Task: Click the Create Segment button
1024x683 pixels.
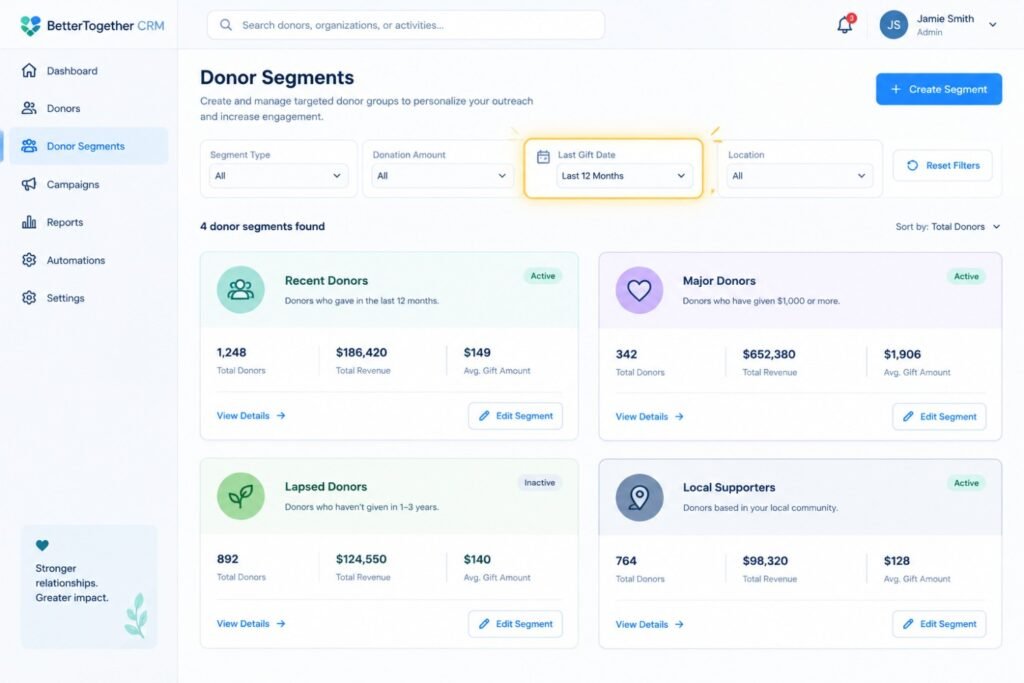Action: pyautogui.click(x=938, y=89)
